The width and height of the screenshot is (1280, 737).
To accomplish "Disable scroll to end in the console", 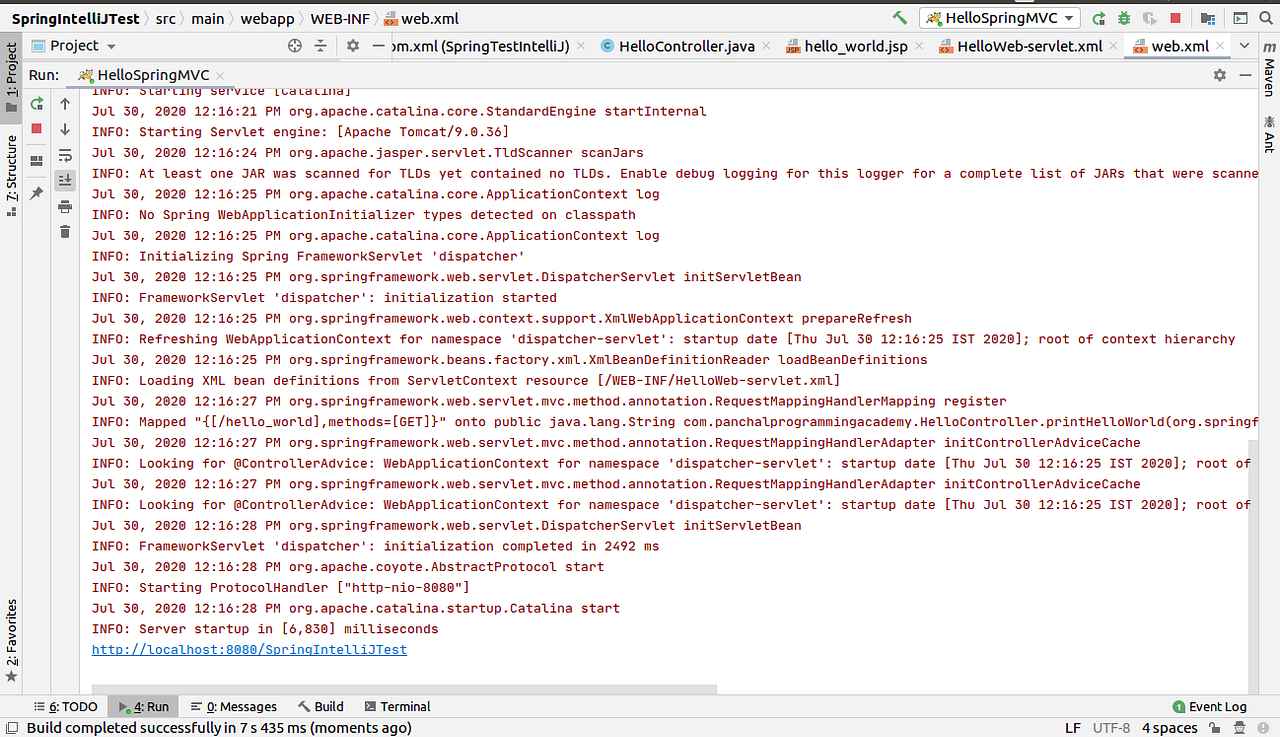I will point(64,180).
